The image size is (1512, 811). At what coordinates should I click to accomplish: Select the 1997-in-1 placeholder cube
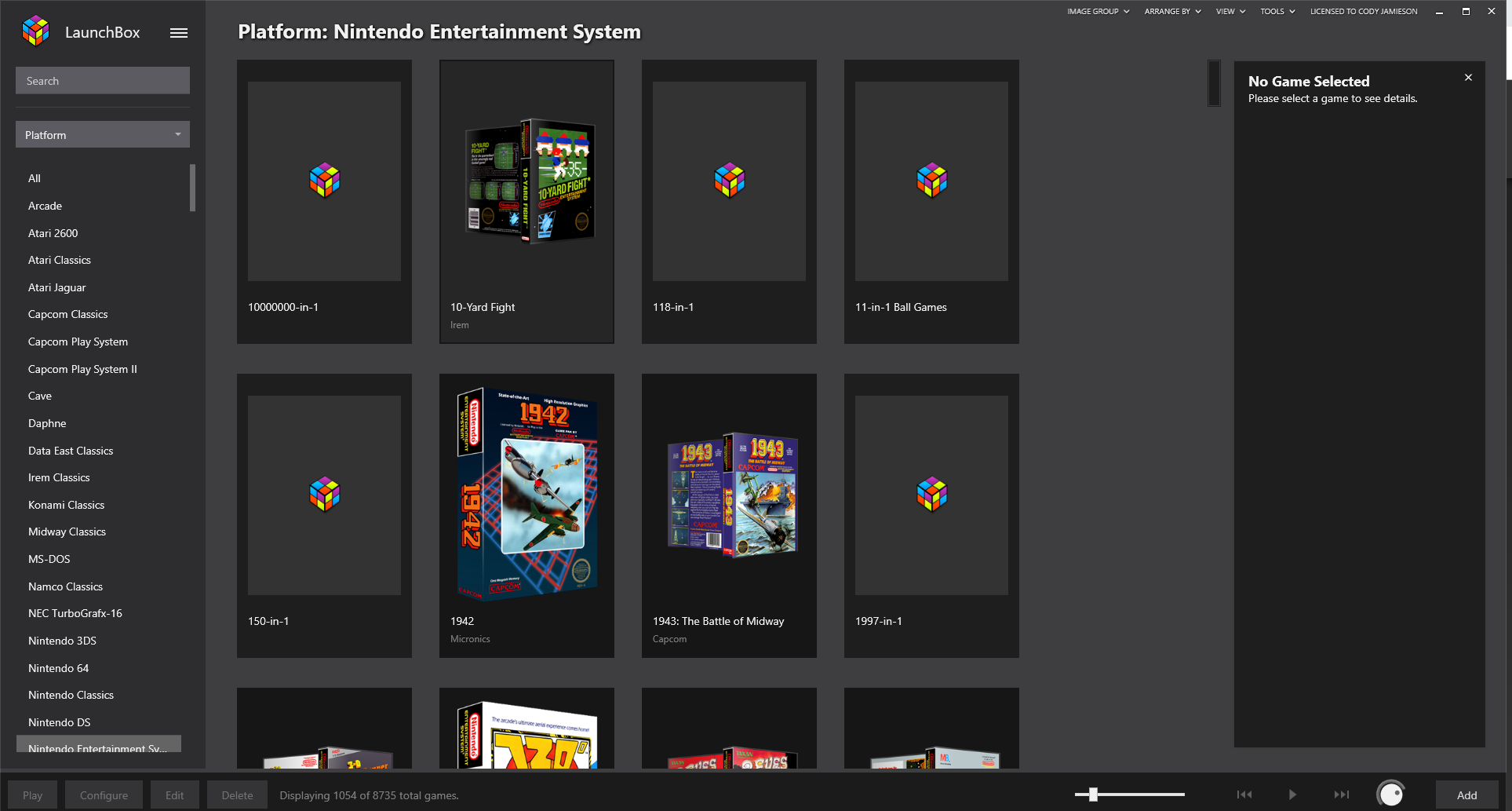coord(931,495)
